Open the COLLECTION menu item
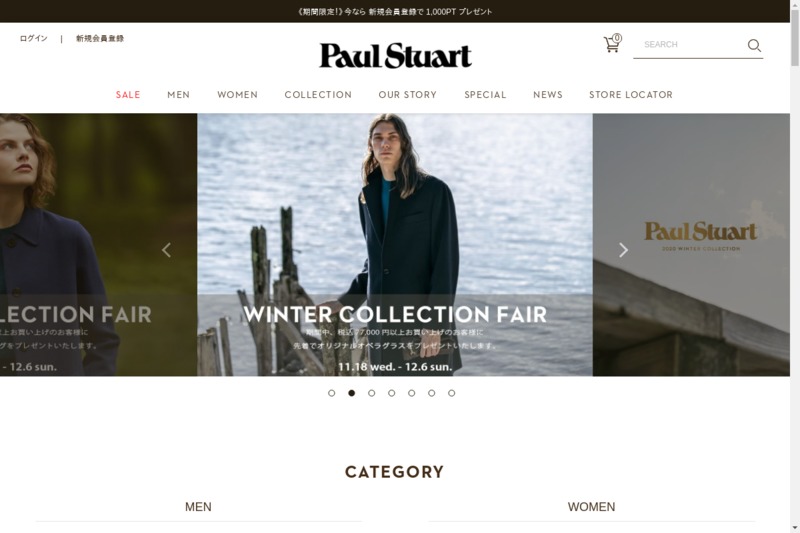This screenshot has width=800, height=533. click(318, 95)
